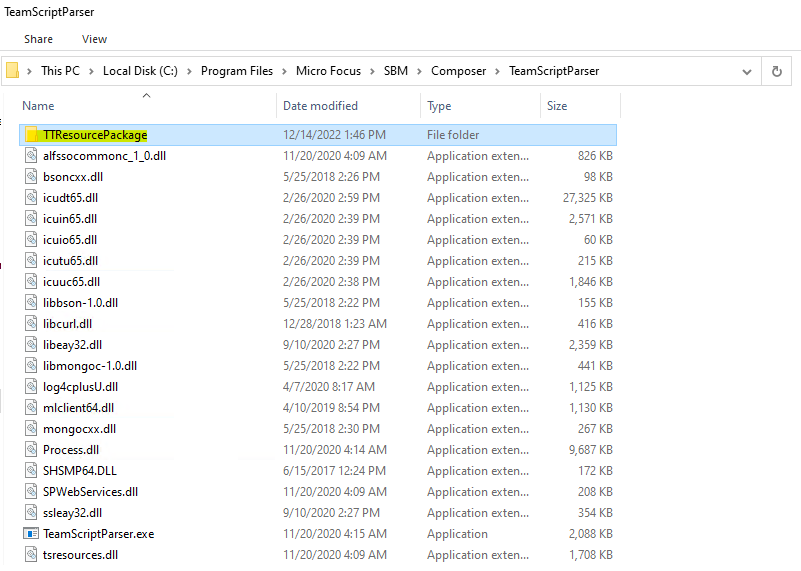Click the log4cplusU.dll file icon
This screenshot has width=801, height=571.
pos(31,387)
